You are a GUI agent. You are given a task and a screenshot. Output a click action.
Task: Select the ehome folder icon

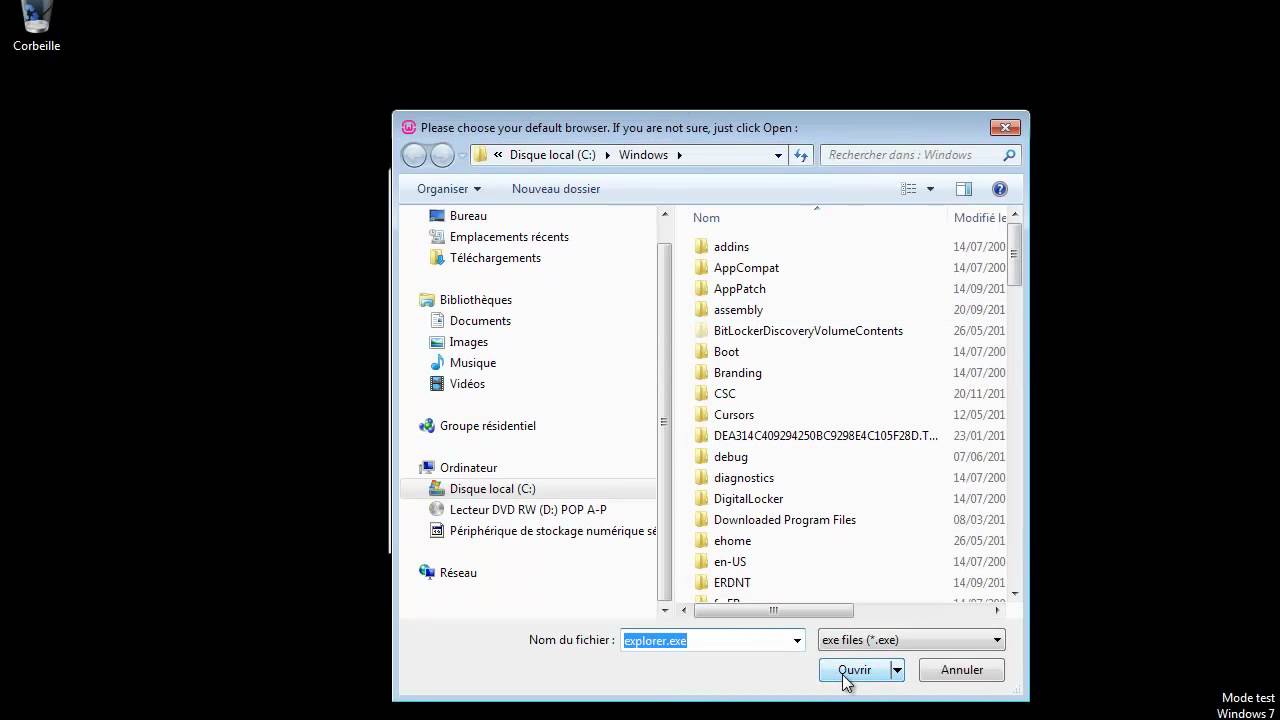pos(701,541)
